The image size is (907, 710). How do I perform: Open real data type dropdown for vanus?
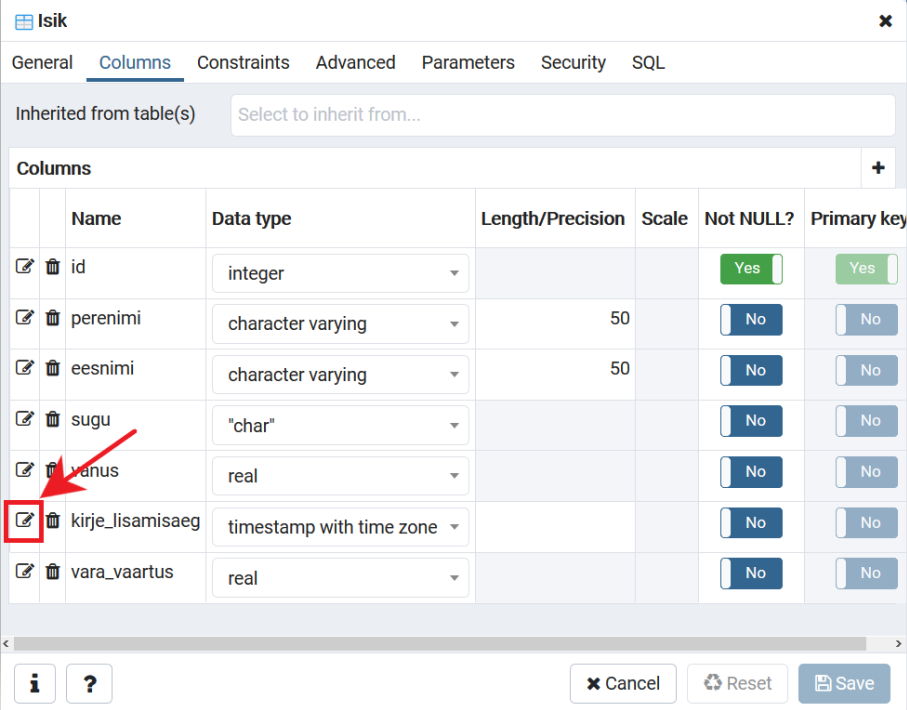[340, 476]
